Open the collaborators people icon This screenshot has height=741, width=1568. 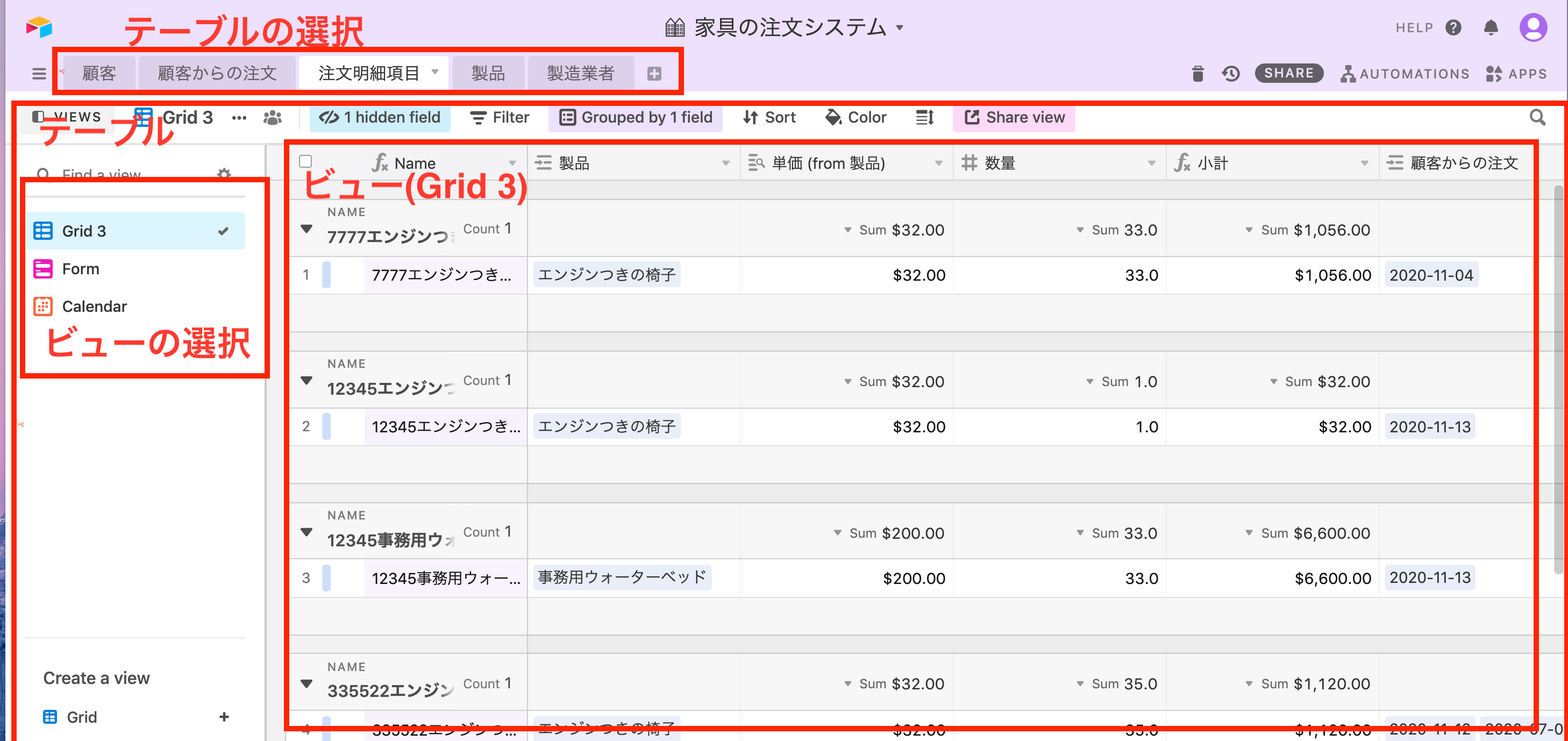click(272, 118)
